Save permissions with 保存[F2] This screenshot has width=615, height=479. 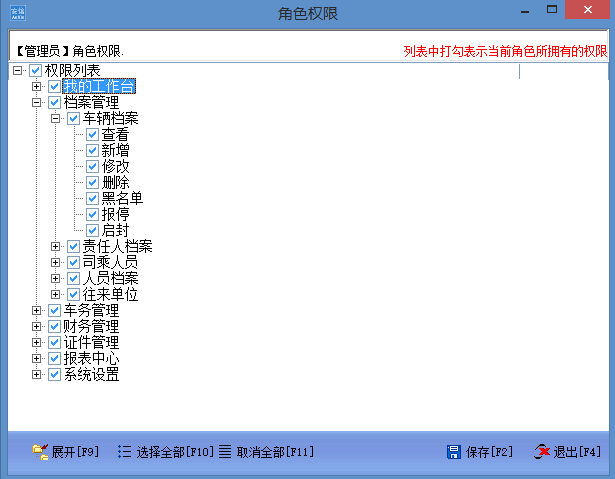[x=489, y=452]
